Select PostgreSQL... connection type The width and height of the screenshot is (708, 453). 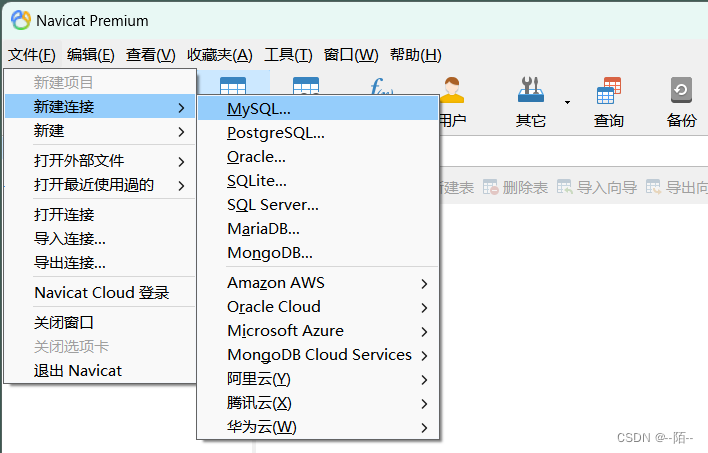[x=318, y=133]
